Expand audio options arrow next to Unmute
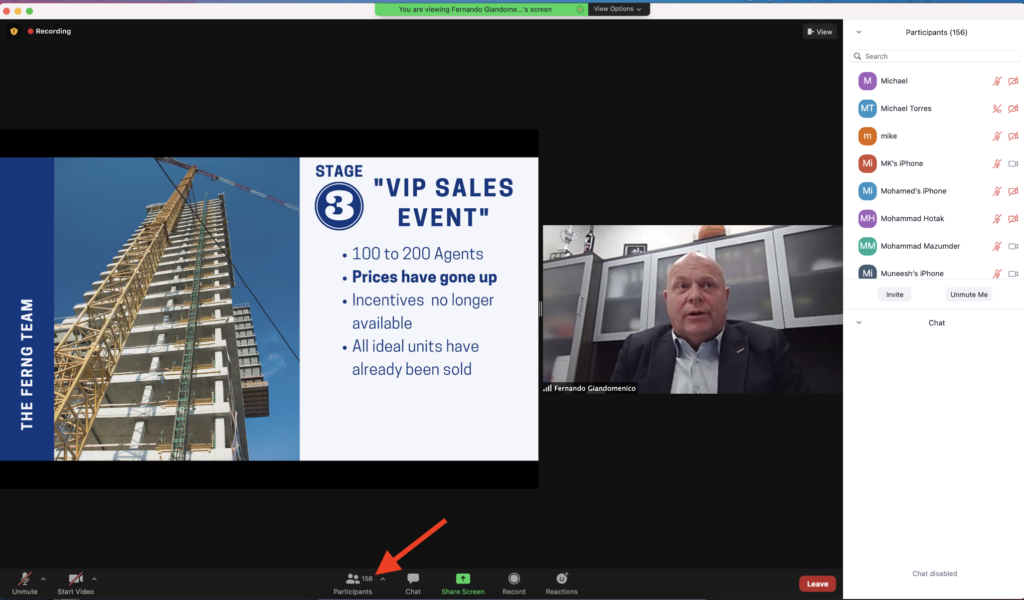Image resolution: width=1024 pixels, height=600 pixels. [43, 579]
